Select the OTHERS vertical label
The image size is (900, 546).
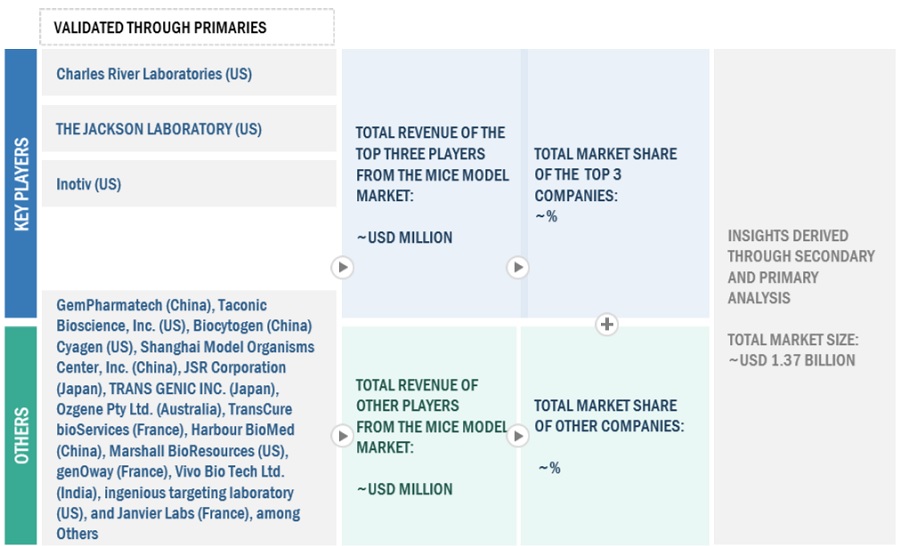[x=21, y=435]
